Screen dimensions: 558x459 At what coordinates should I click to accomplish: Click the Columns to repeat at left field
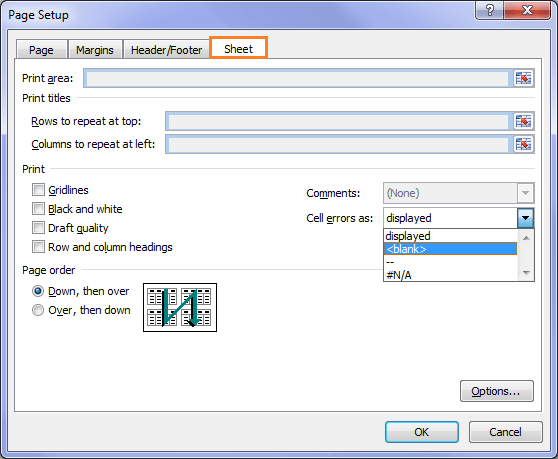coord(339,144)
